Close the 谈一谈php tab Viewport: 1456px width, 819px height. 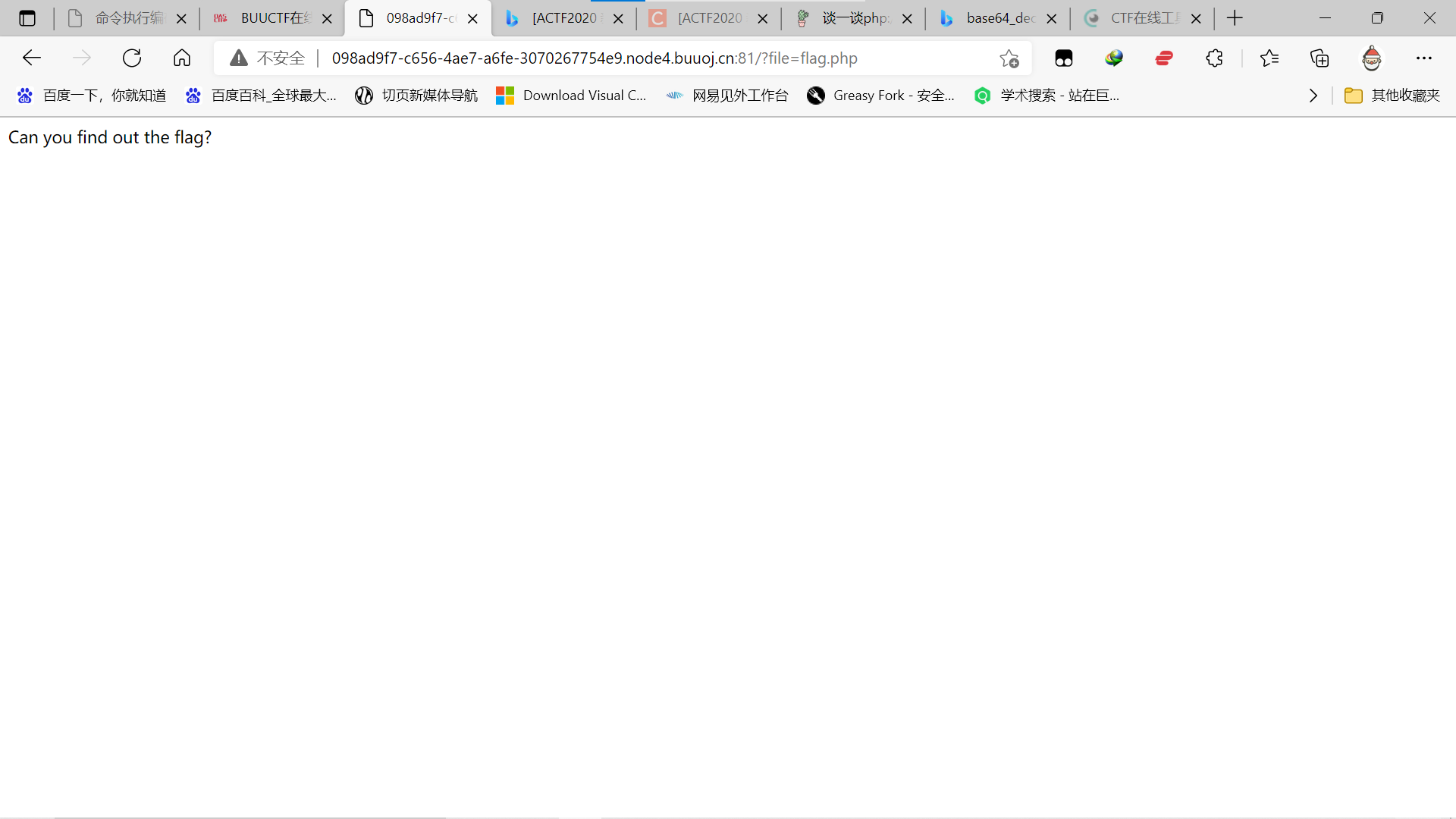pyautogui.click(x=908, y=19)
